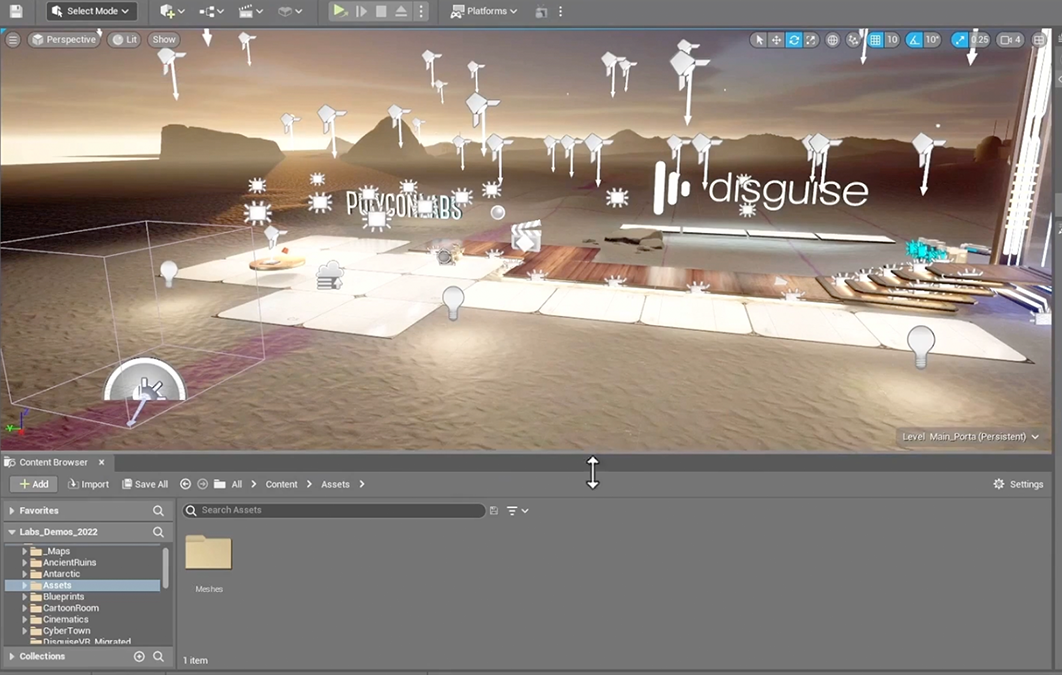Activate the Scale transform tool

tap(811, 40)
